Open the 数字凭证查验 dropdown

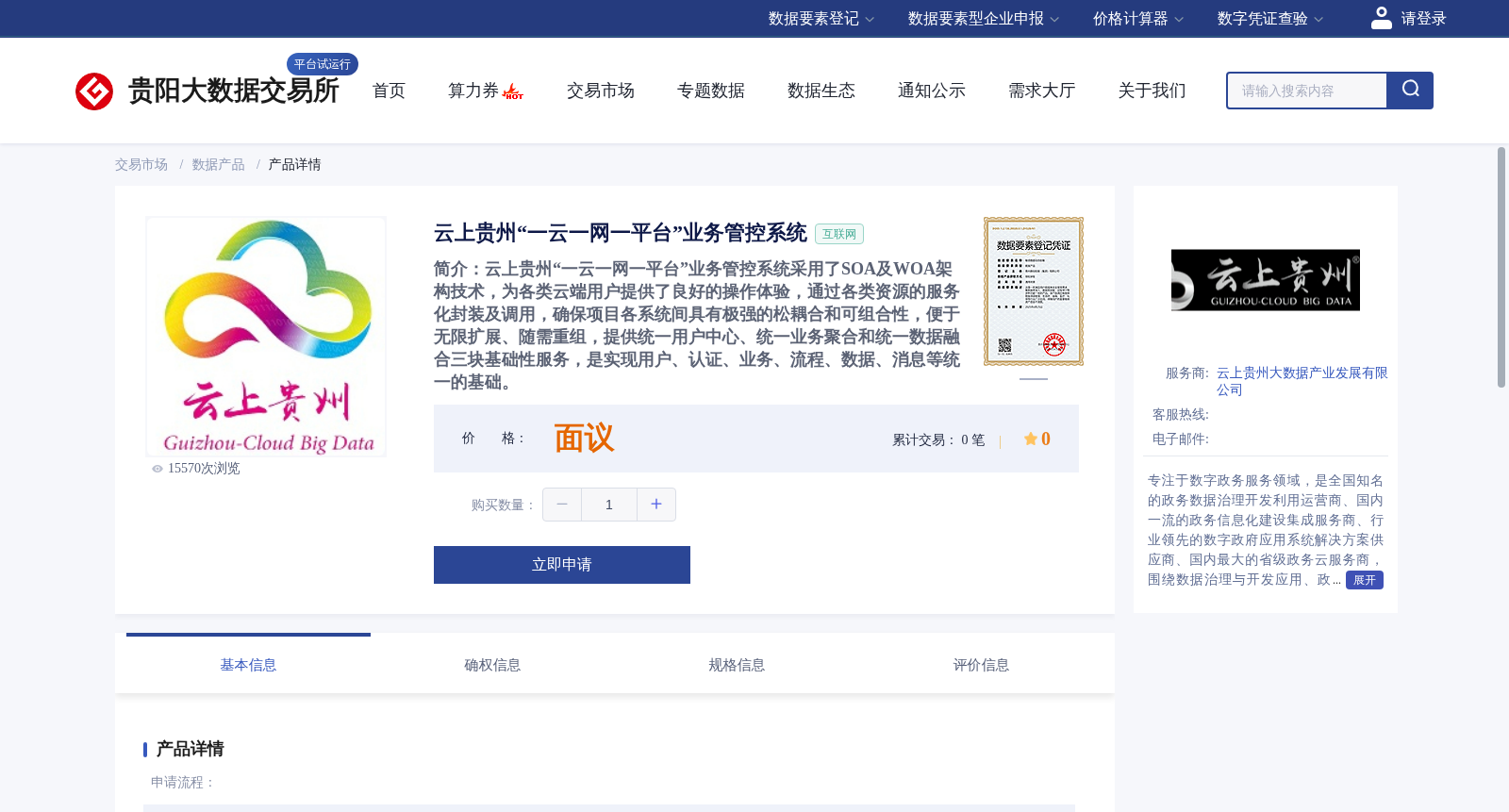coord(1270,19)
